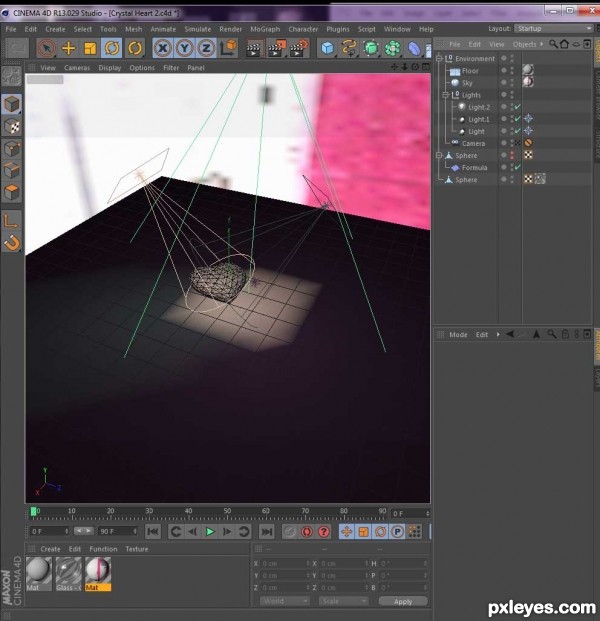The image size is (600, 621).
Task: Select the Glass material thumbnail
Action: pyautogui.click(x=69, y=574)
